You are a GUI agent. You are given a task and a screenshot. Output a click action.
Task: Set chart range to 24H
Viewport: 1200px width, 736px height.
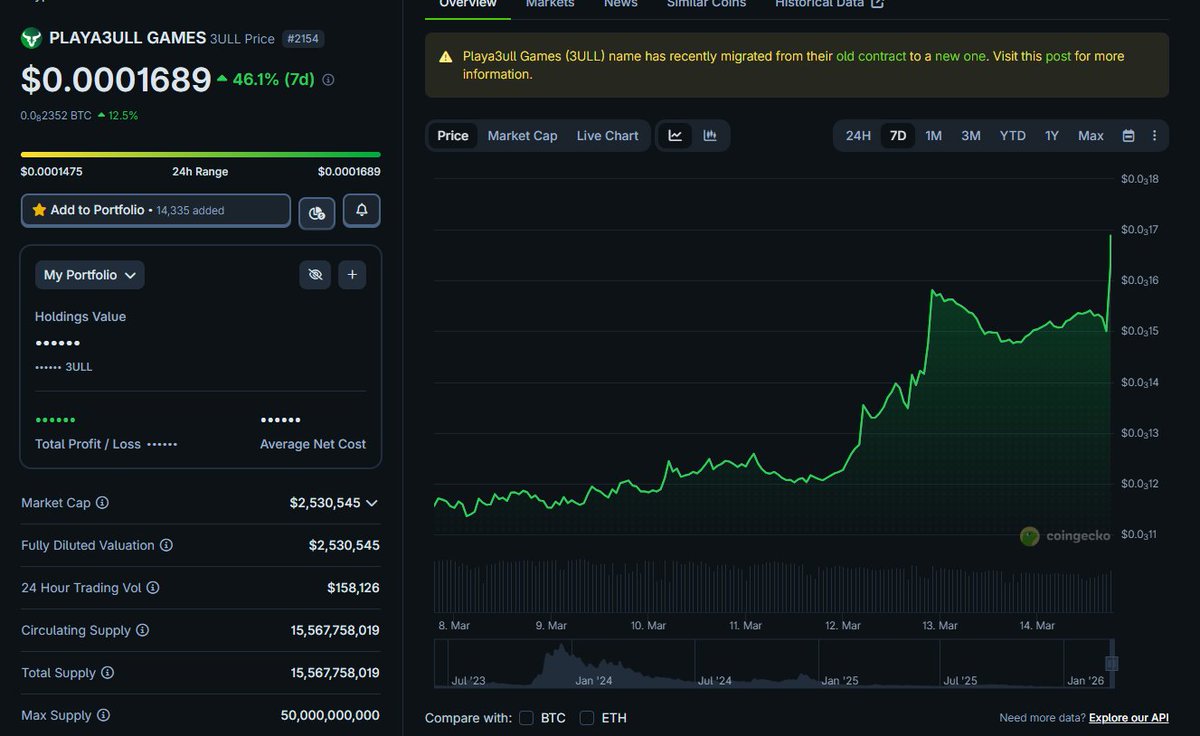point(858,136)
